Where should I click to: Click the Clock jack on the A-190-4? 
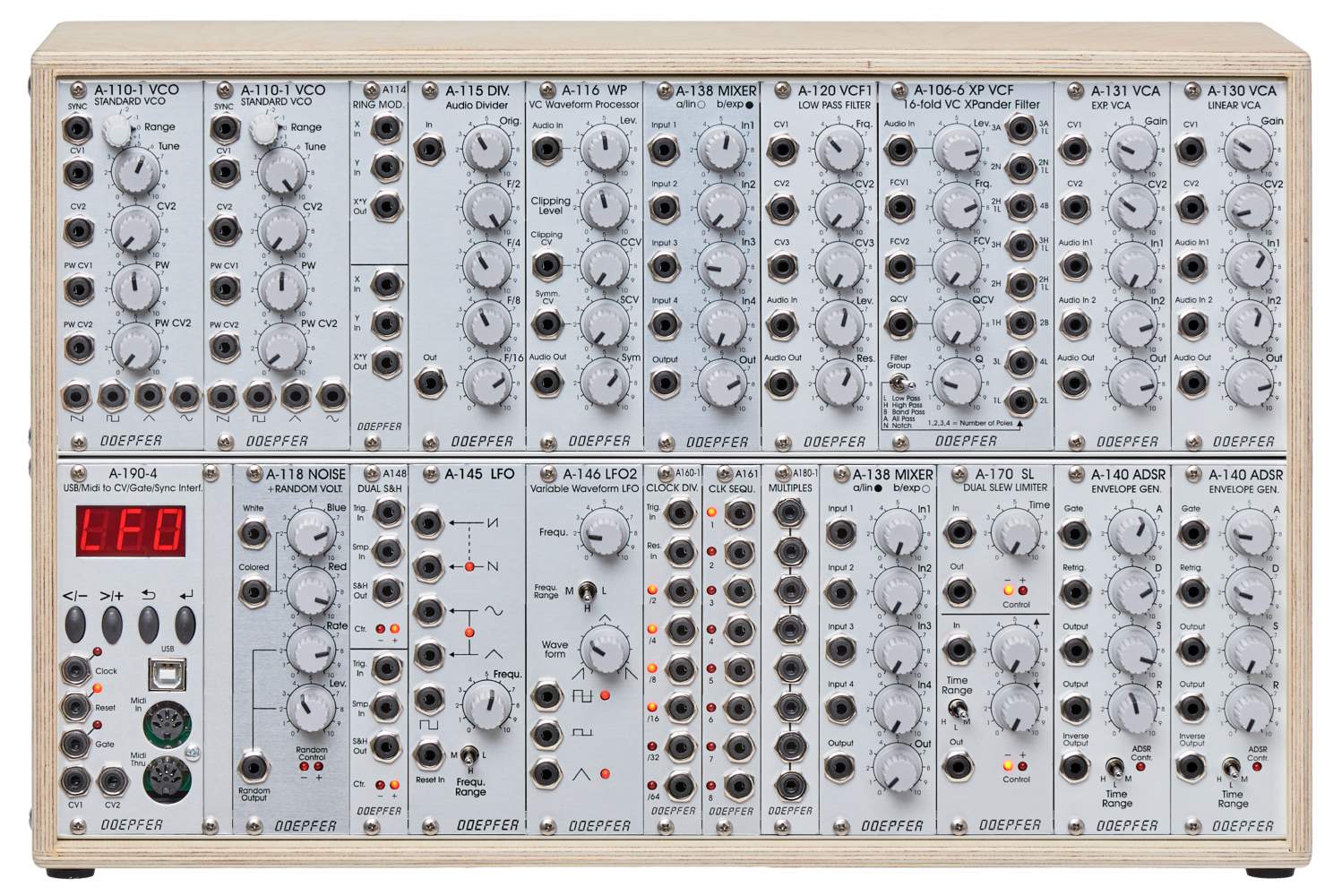coord(76,669)
